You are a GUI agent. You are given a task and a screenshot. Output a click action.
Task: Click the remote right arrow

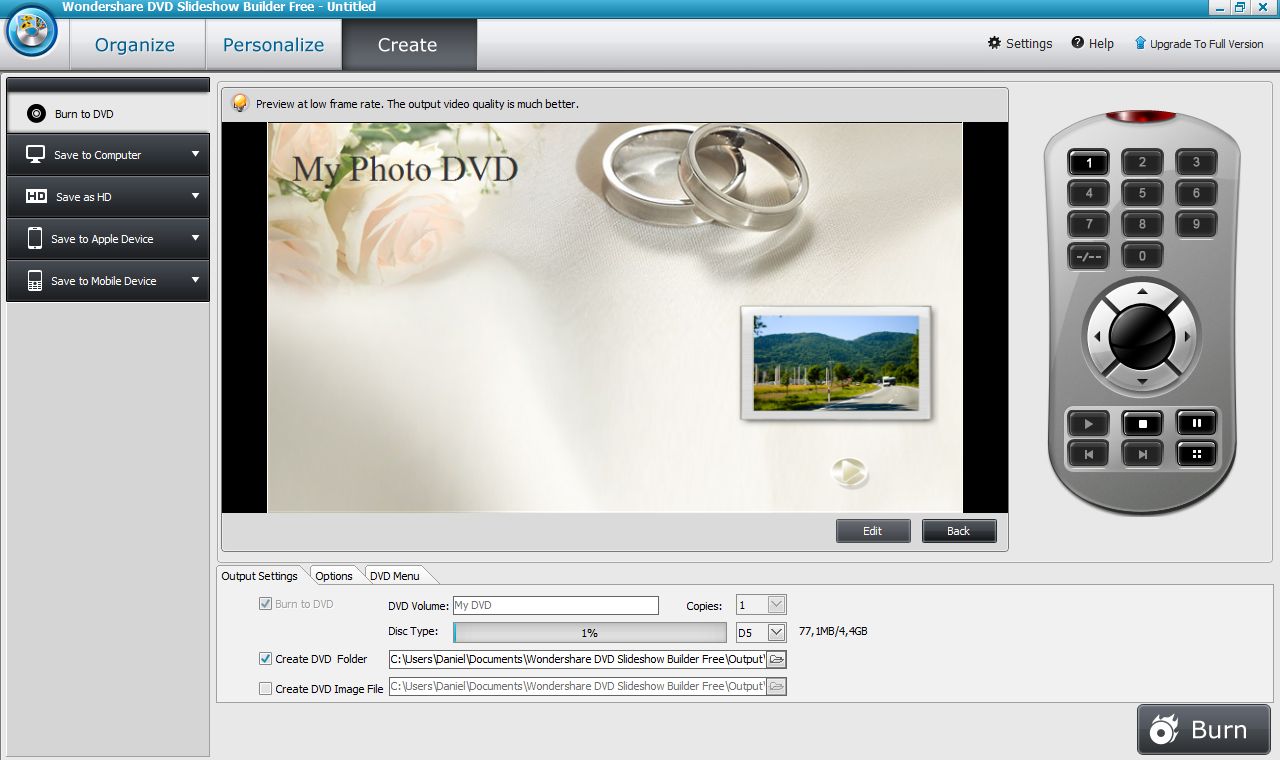click(x=1188, y=337)
